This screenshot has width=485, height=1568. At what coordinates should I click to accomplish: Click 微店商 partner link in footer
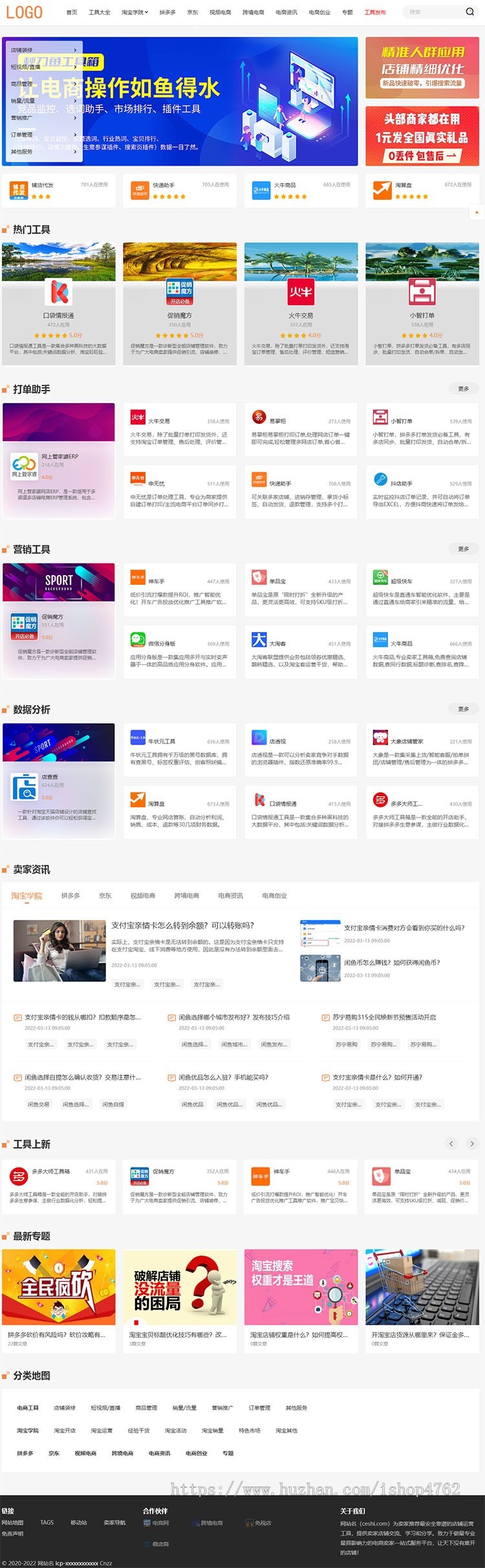click(x=156, y=1543)
